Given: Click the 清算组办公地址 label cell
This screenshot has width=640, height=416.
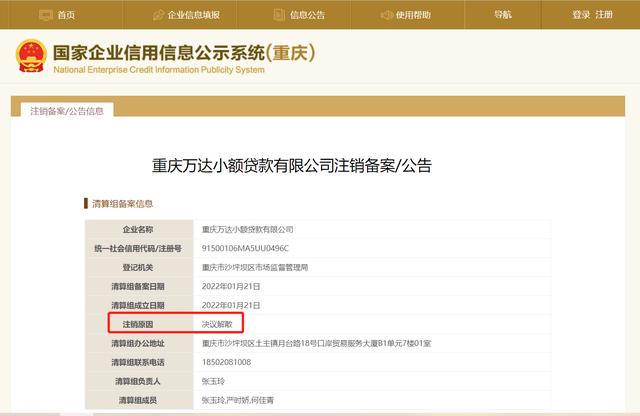Looking at the screenshot, I should pos(139,343).
